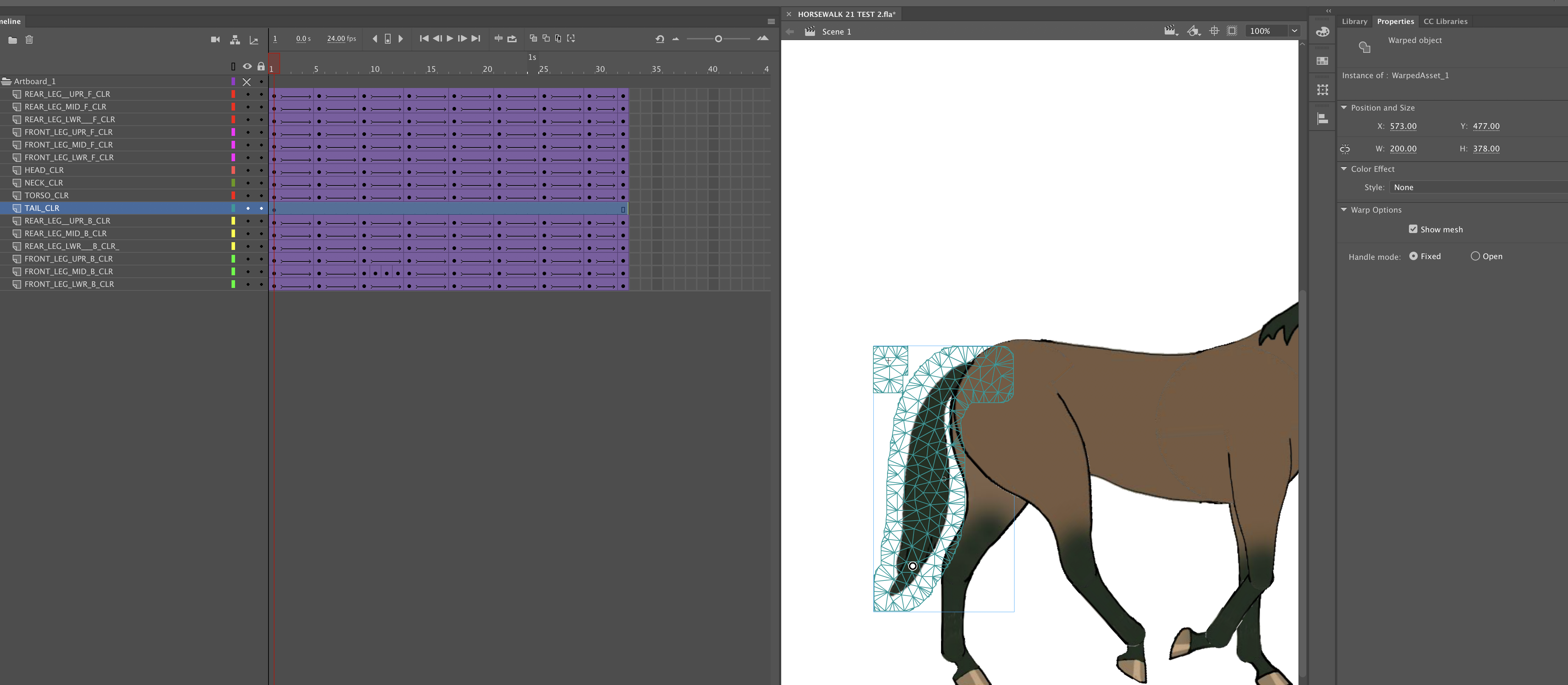Switch to the Library tab
Viewport: 1568px width, 685px height.
coord(1355,21)
